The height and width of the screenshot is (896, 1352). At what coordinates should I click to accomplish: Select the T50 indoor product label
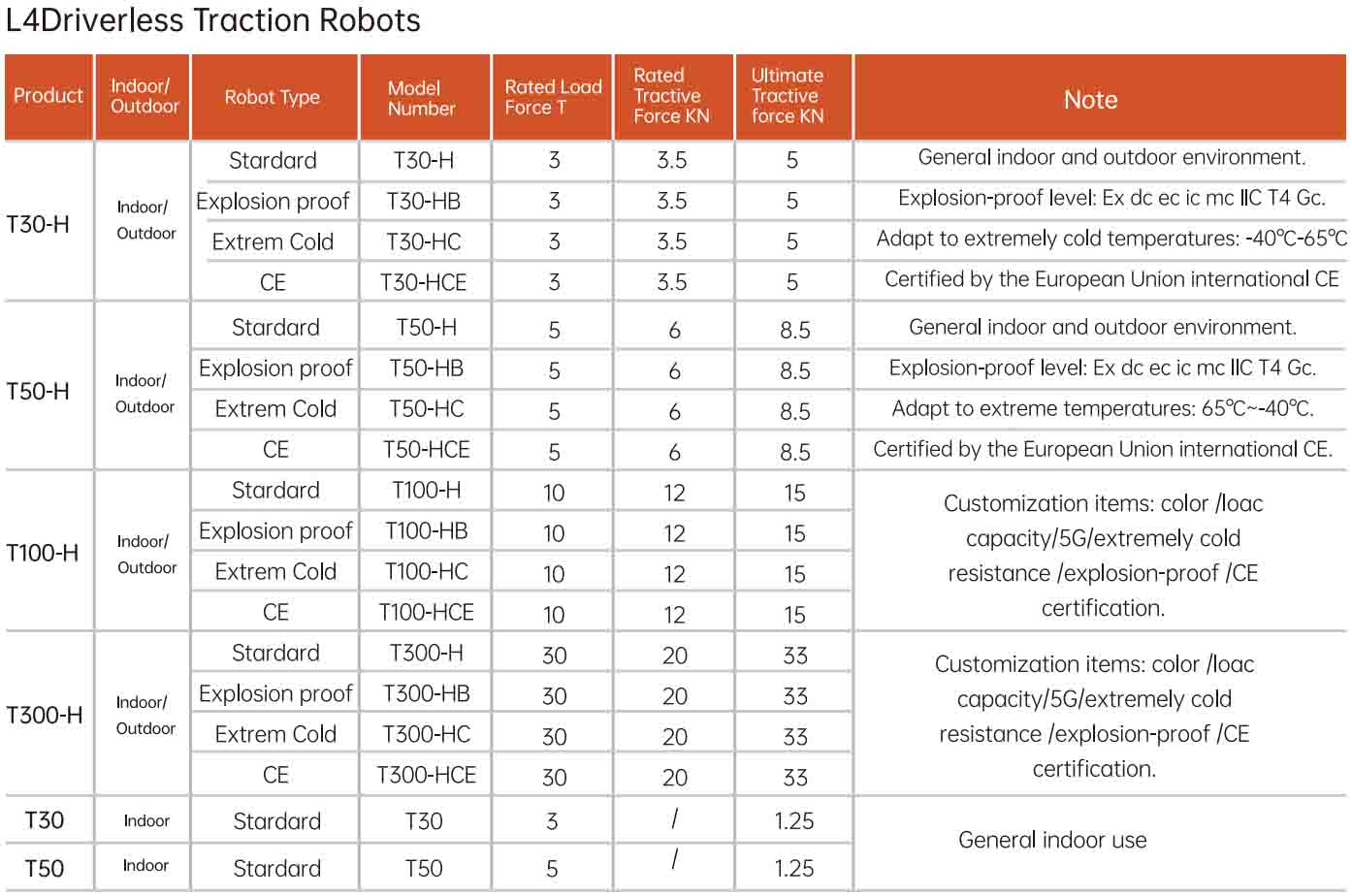45,868
